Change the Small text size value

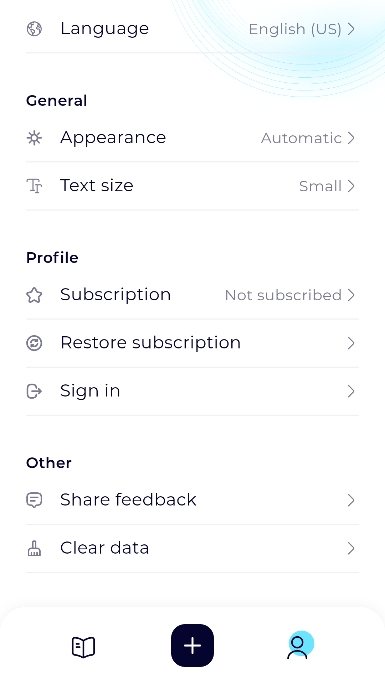(327, 186)
